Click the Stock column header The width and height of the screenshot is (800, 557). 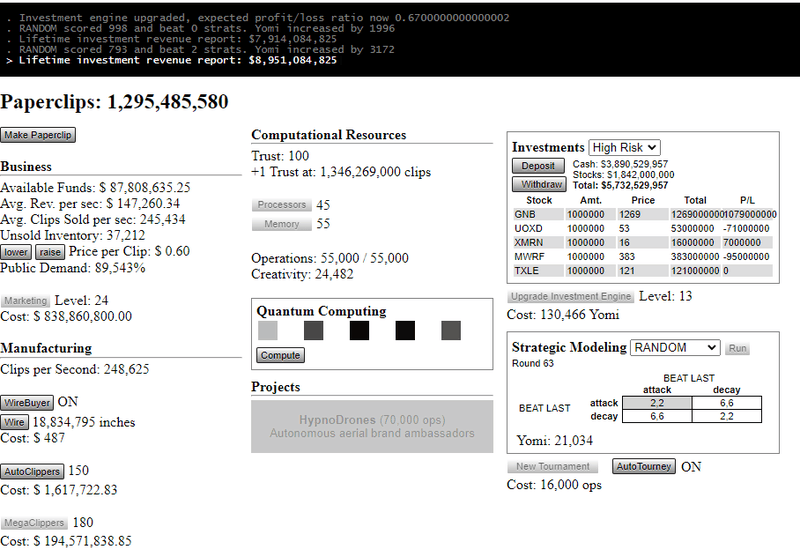tap(539, 200)
